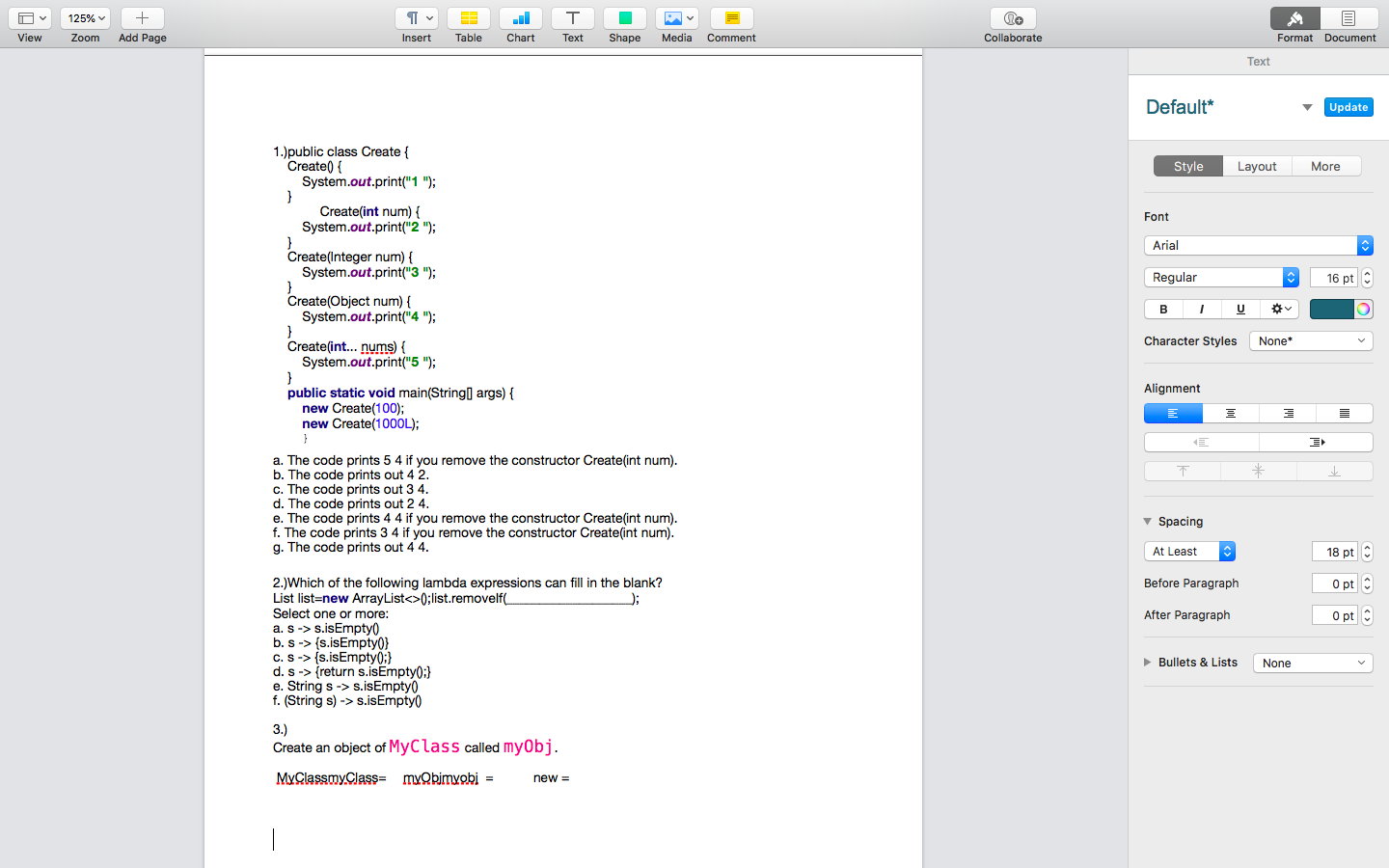
Task: Click the Before Paragraph spacing field
Action: click(1335, 583)
